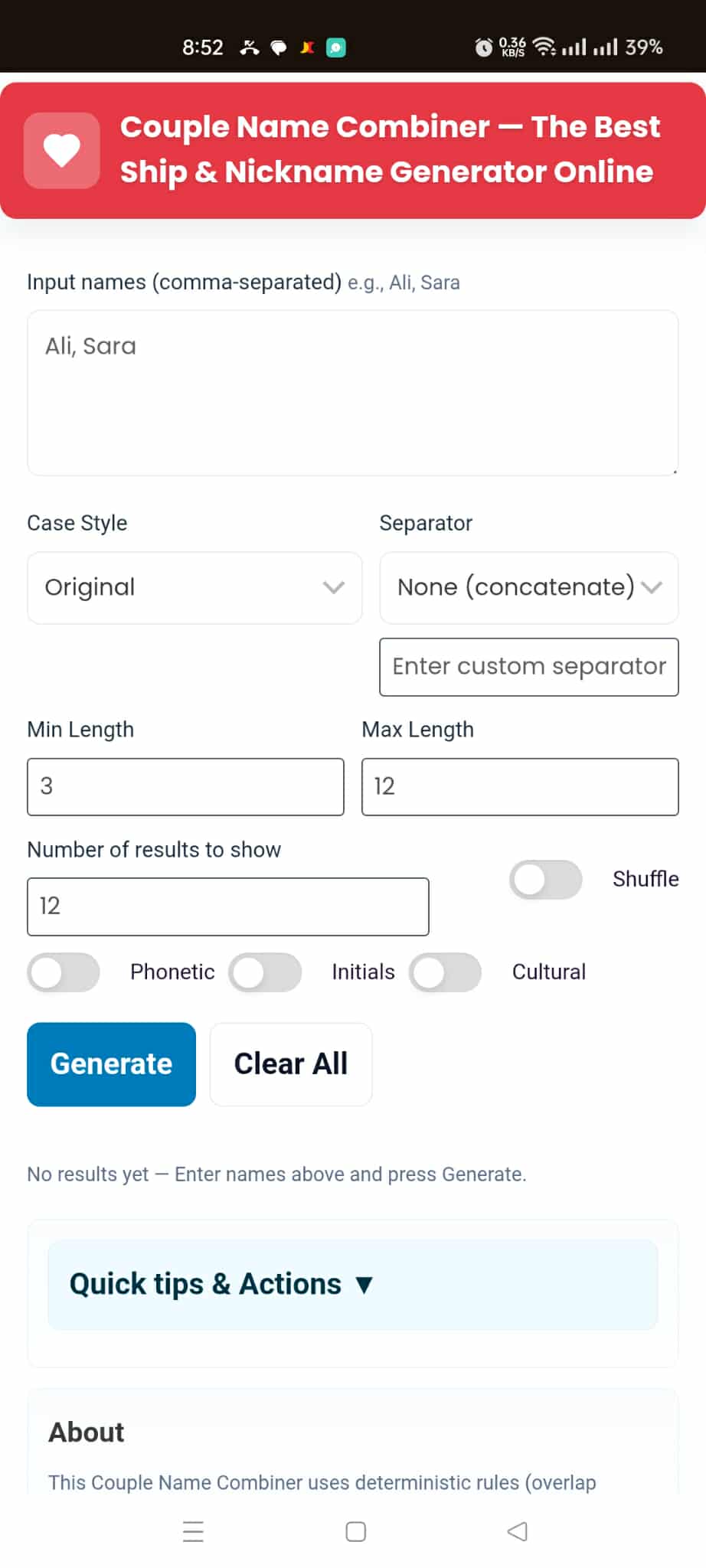
Task: Activate the Initials toggle
Action: pyautogui.click(x=266, y=972)
